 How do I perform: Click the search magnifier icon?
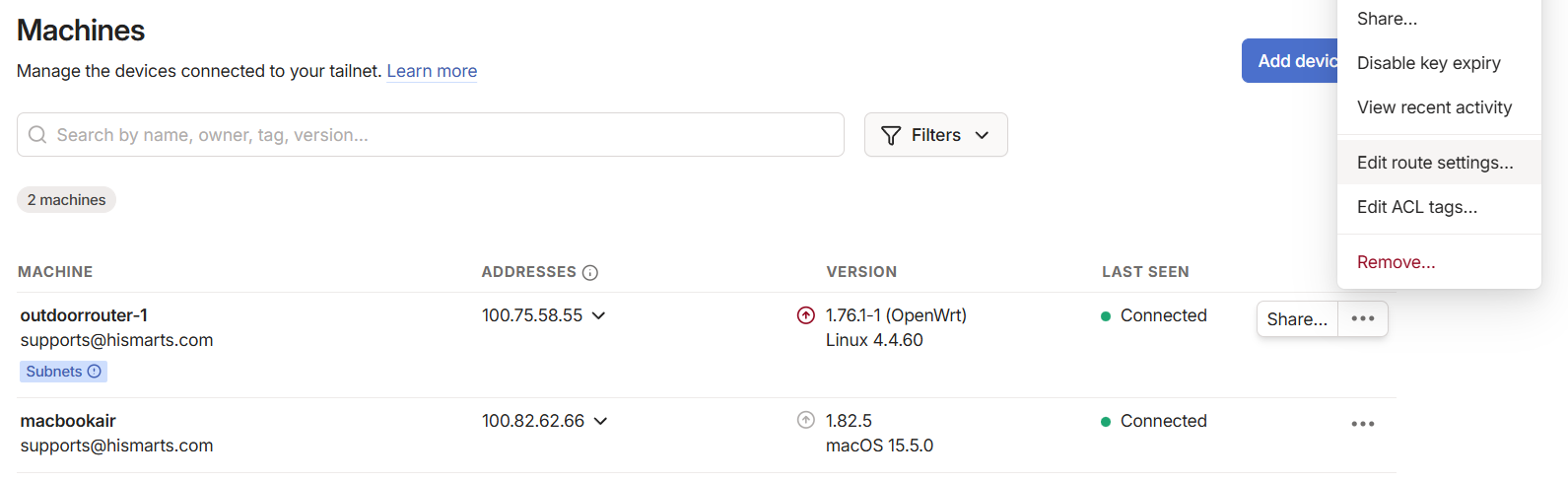pyautogui.click(x=37, y=135)
